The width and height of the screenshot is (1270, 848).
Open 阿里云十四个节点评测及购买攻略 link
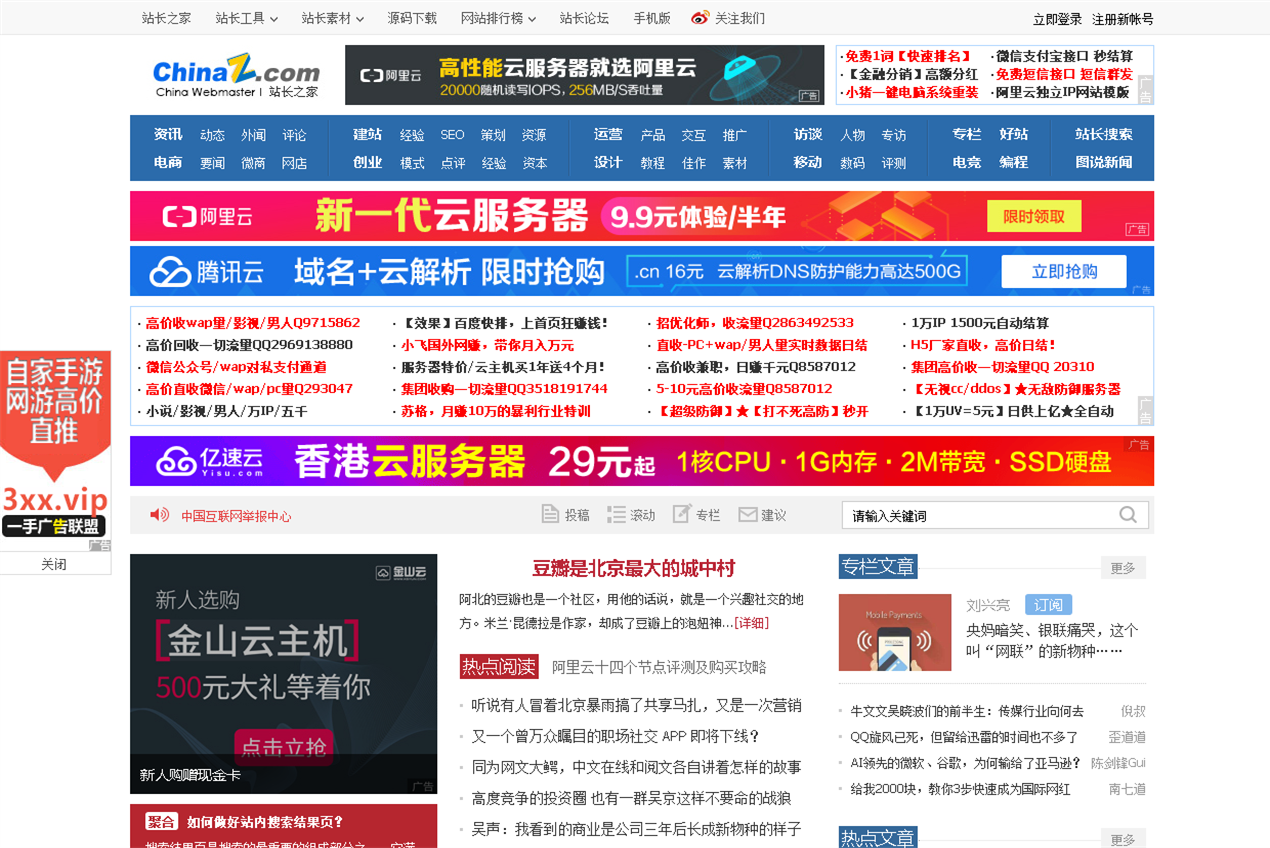tap(659, 666)
